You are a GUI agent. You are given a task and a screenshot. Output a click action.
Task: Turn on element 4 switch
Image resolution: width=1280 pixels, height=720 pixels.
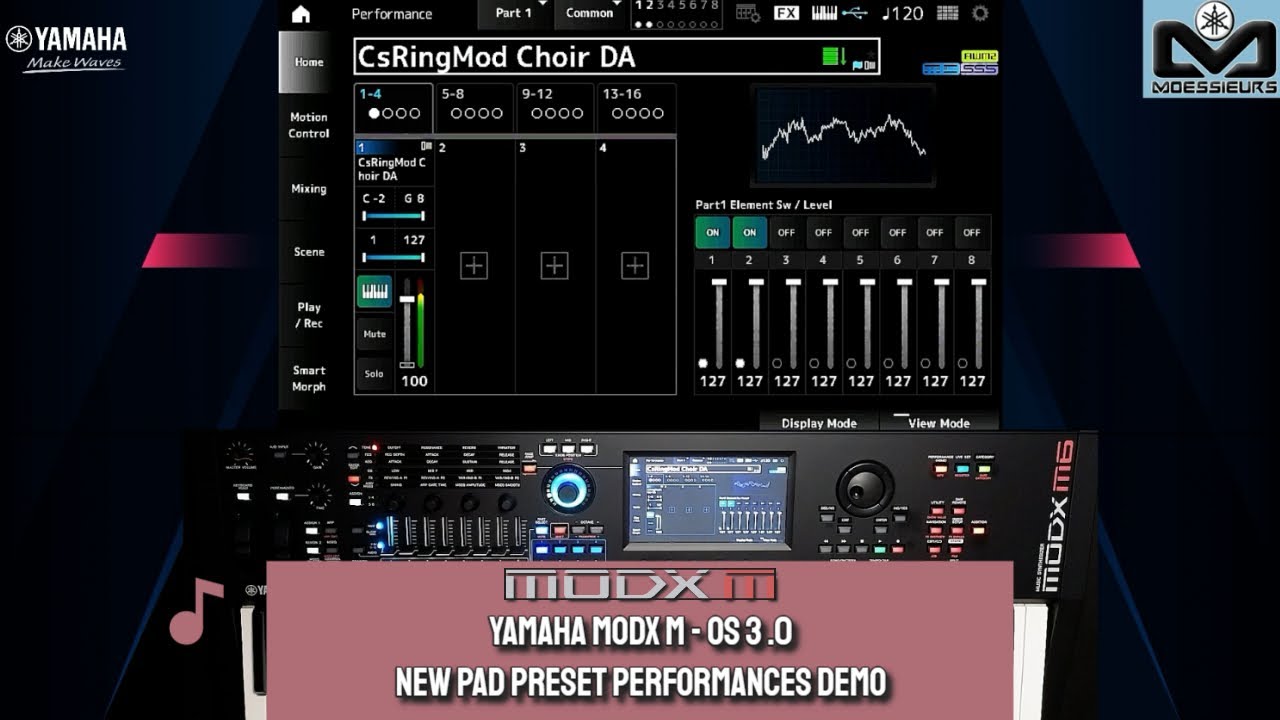pos(824,232)
